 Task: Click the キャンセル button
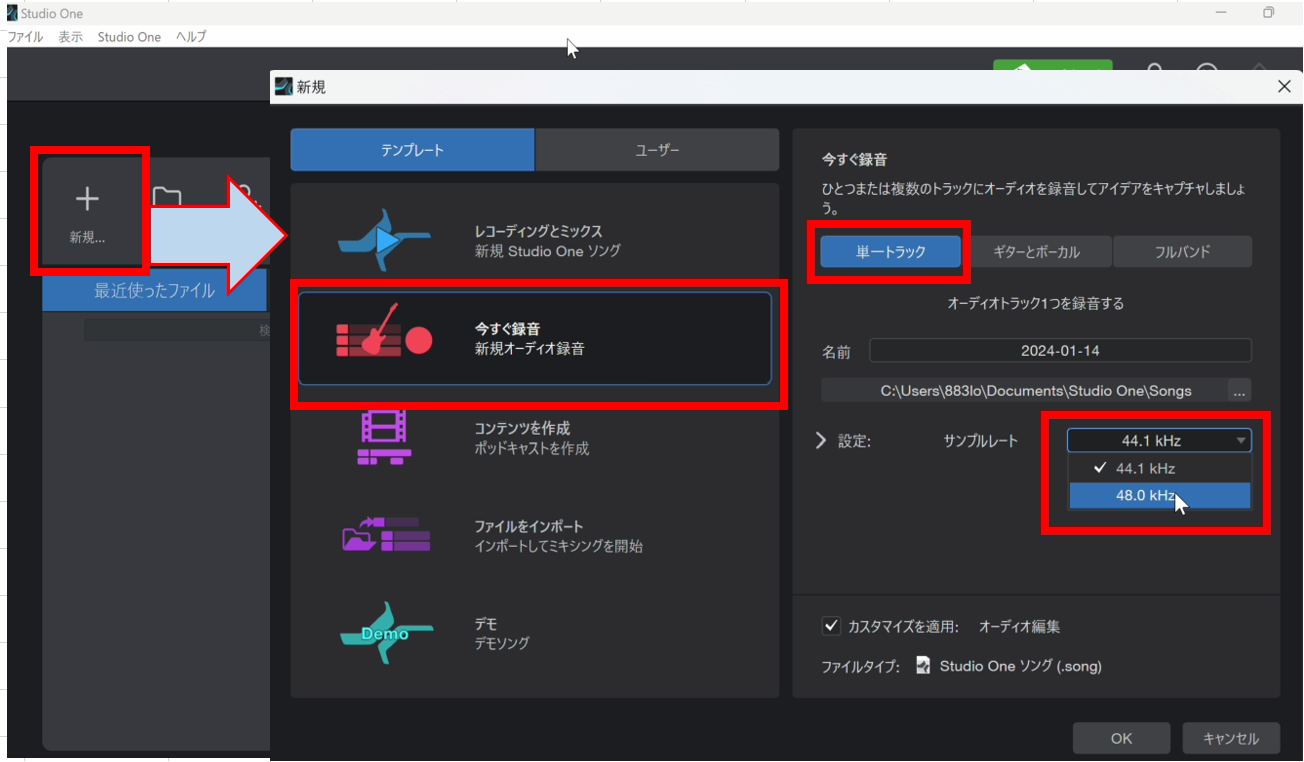(x=1231, y=738)
